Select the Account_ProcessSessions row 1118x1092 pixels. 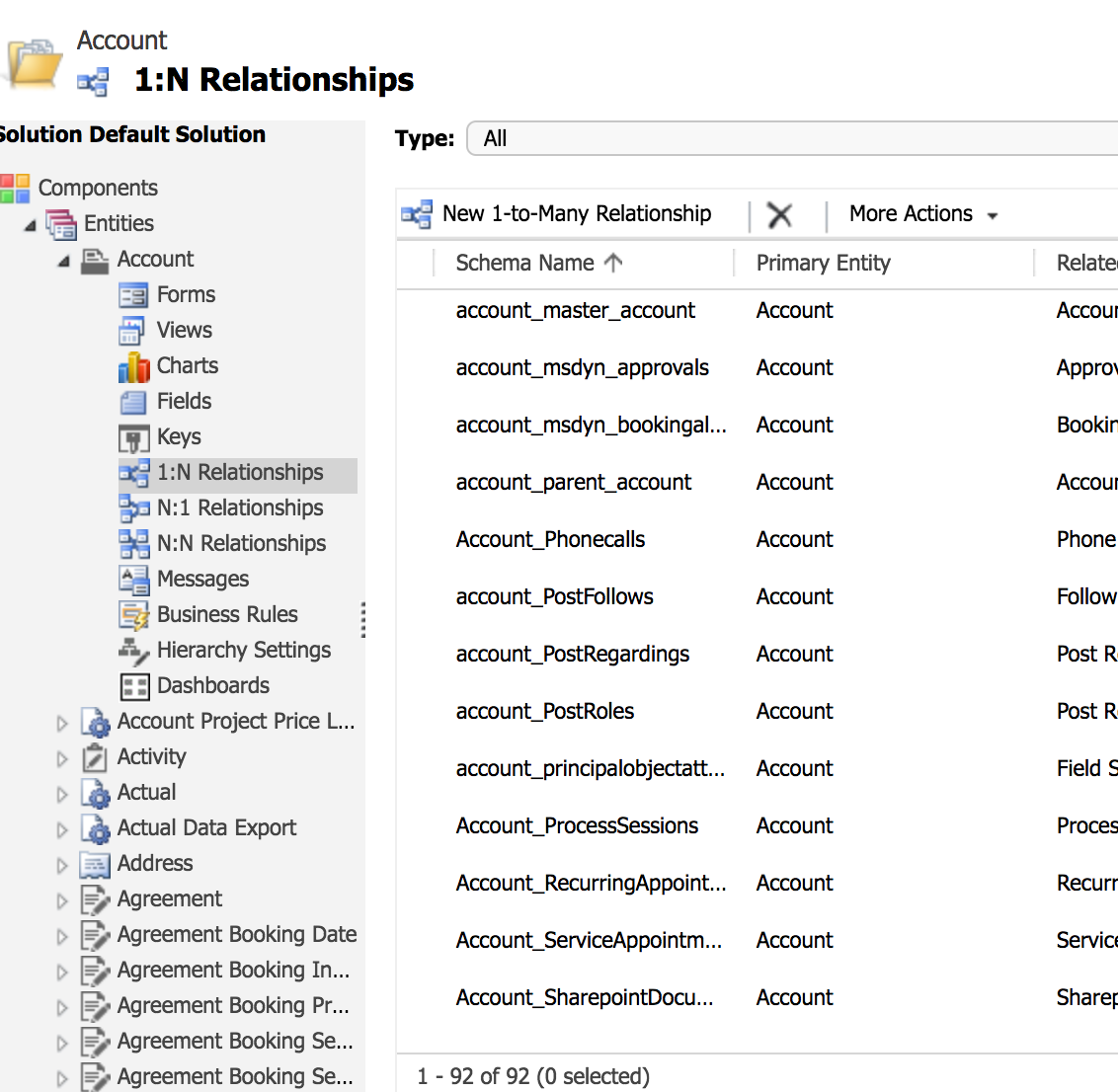pos(758,826)
